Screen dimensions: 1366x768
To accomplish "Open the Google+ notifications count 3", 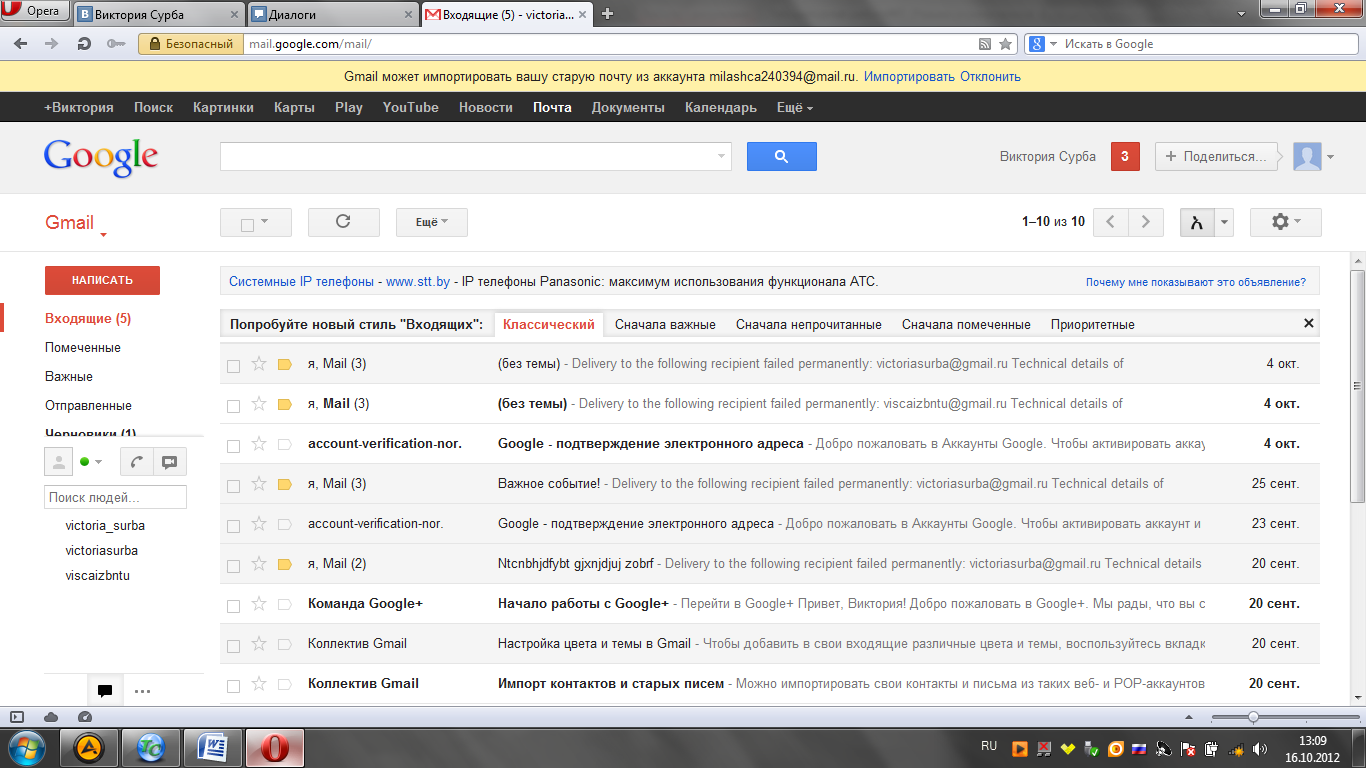I will click(1125, 156).
